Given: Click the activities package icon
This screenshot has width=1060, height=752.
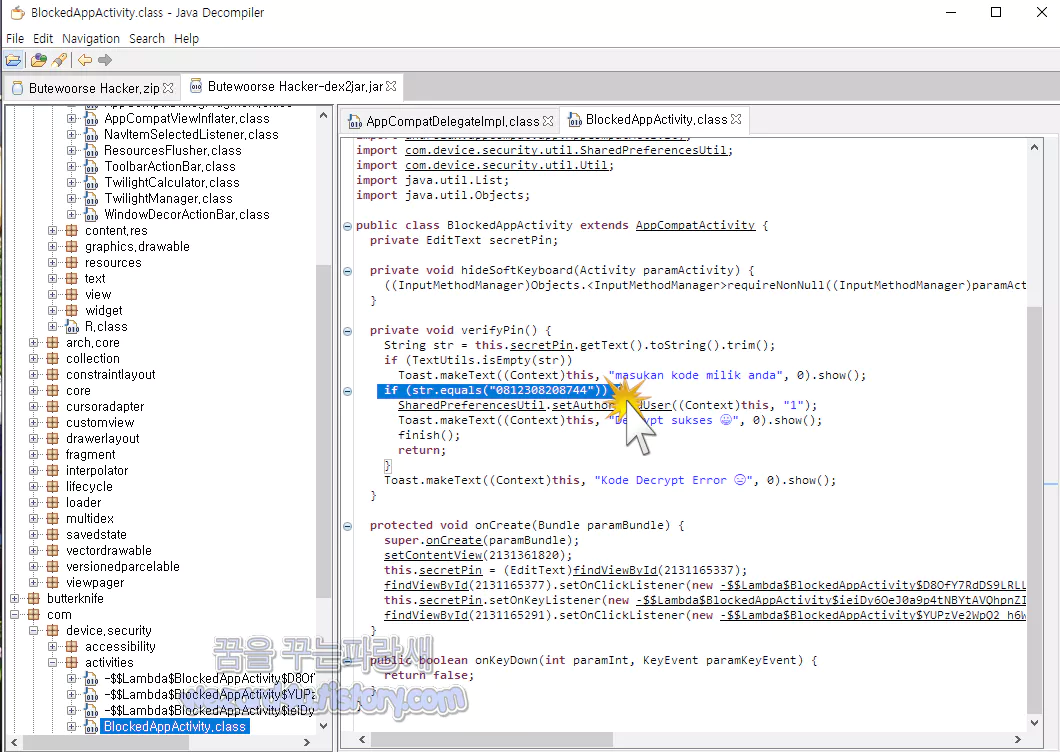Looking at the screenshot, I should click(x=72, y=663).
